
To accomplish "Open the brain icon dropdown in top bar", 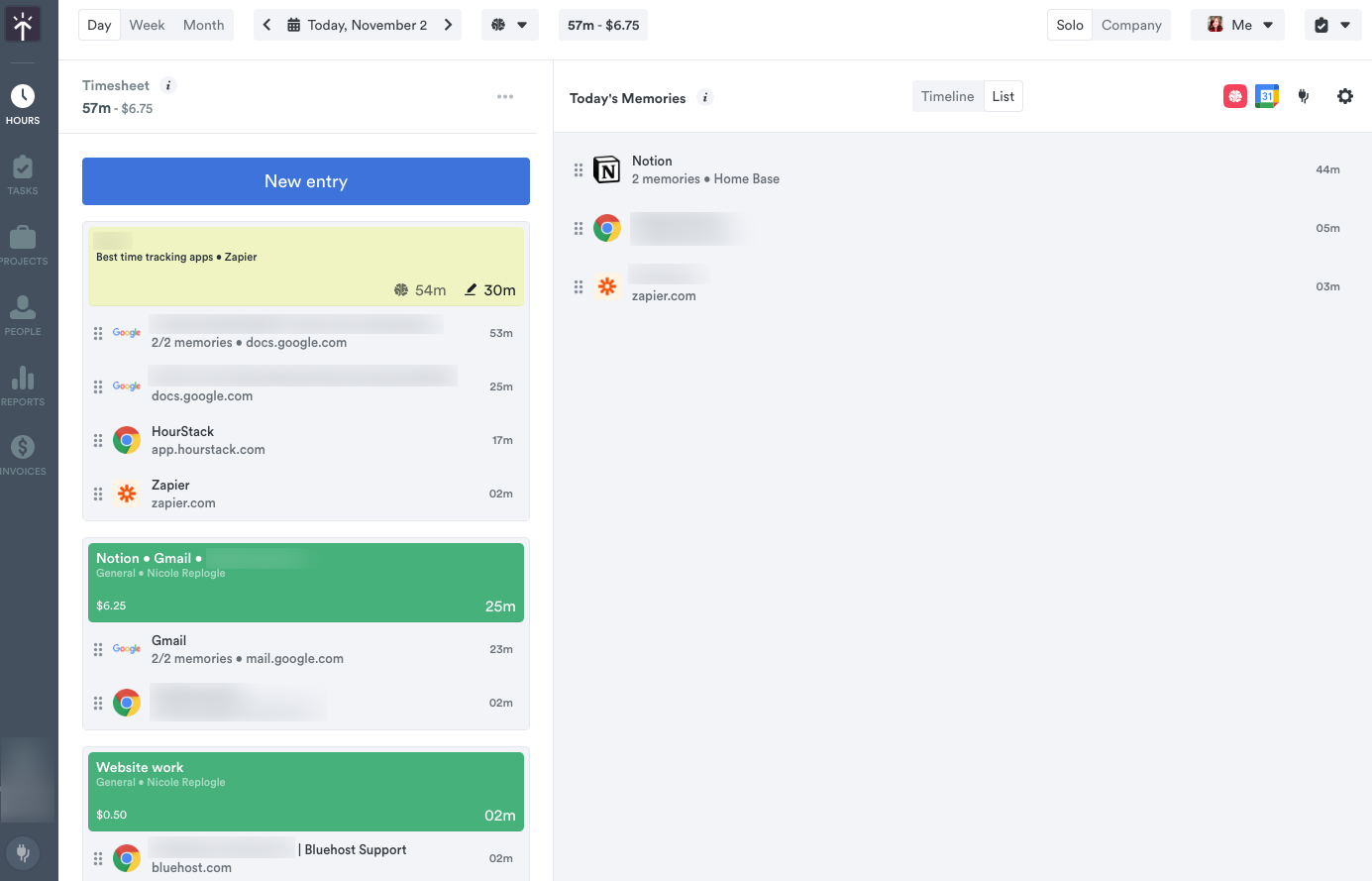I will pyautogui.click(x=510, y=25).
